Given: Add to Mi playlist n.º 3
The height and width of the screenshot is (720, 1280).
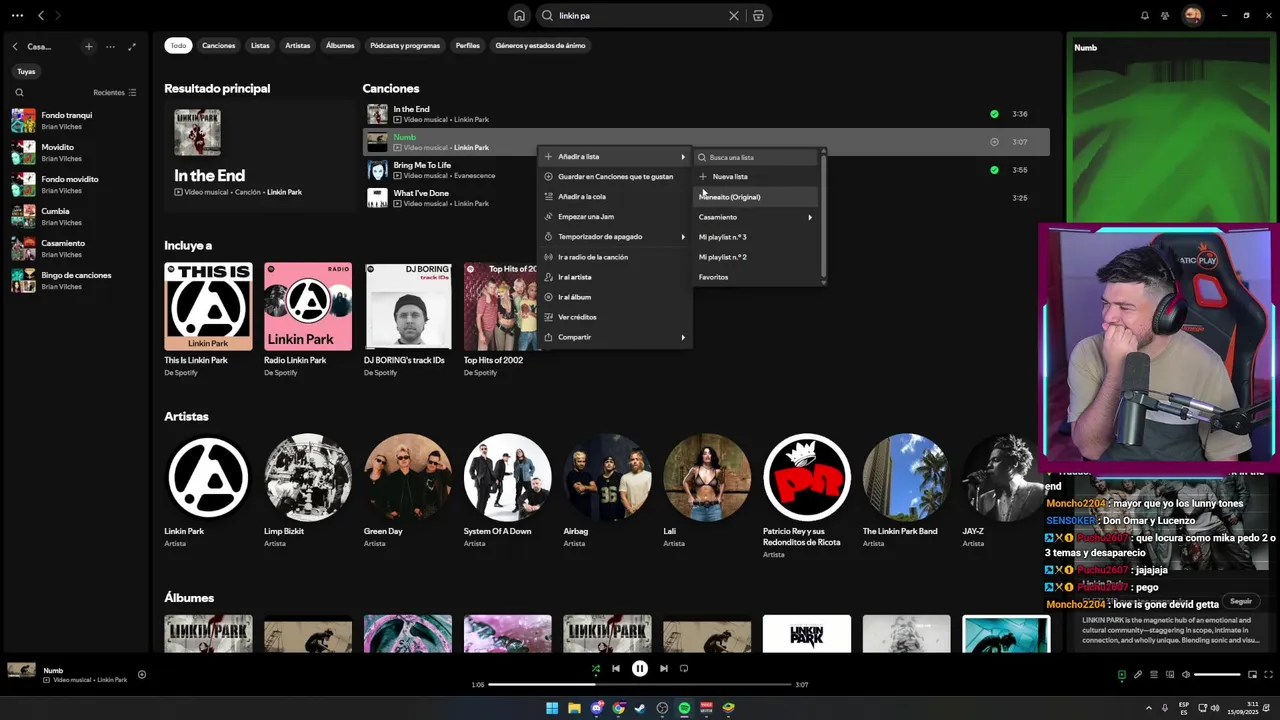Looking at the screenshot, I should (x=756, y=237).
